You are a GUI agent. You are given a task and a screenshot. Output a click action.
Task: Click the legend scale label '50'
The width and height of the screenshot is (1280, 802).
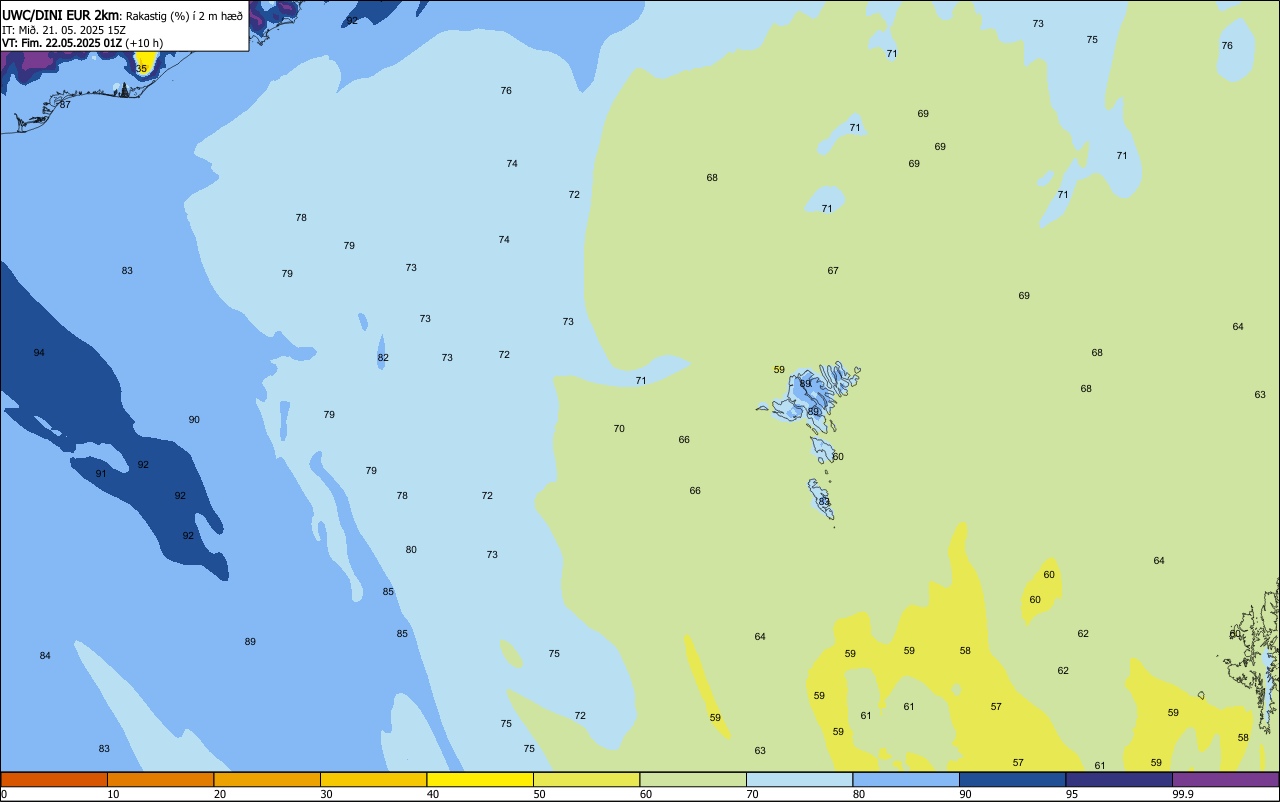(x=539, y=794)
